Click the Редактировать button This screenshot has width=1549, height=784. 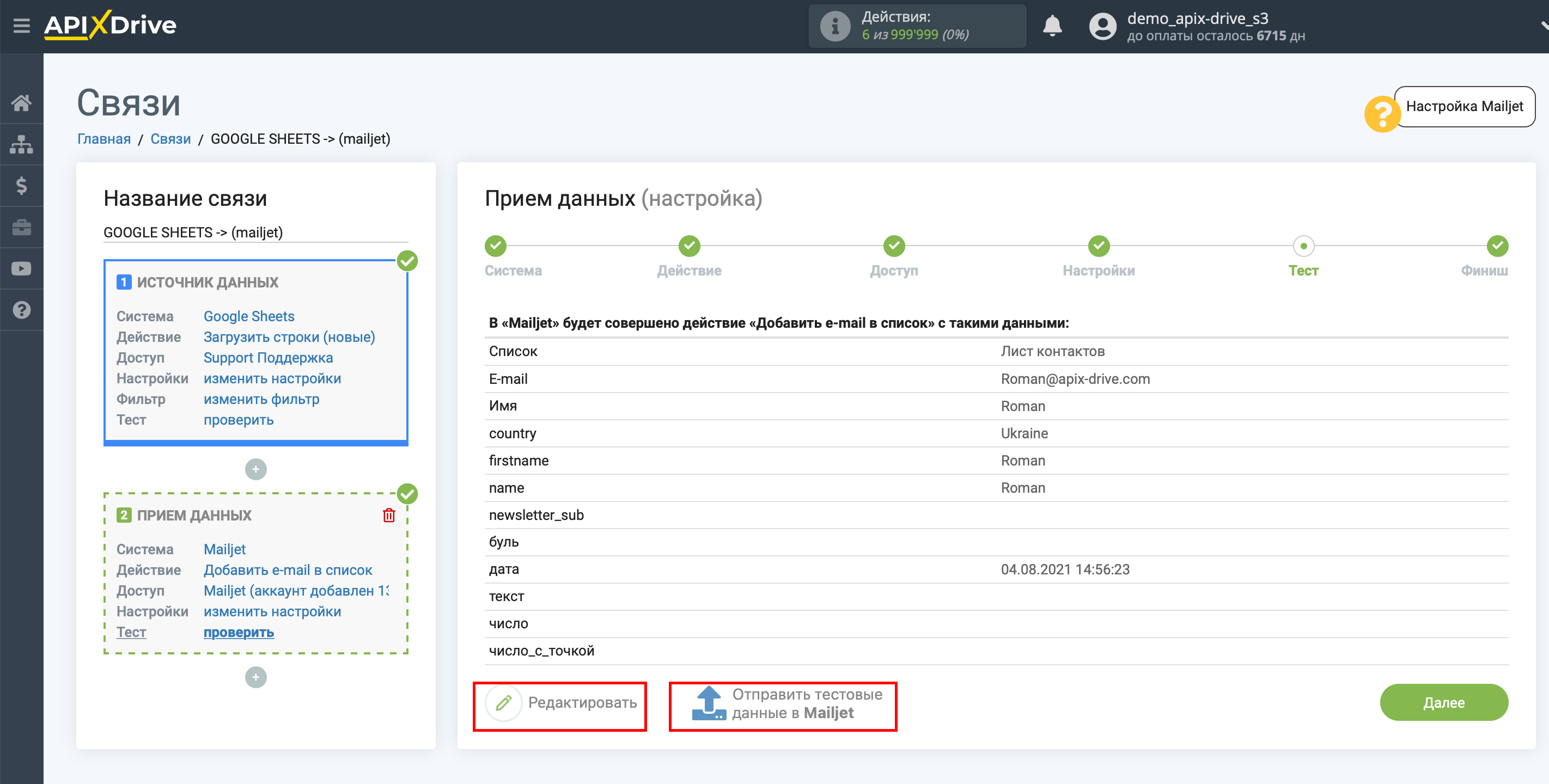coord(560,702)
